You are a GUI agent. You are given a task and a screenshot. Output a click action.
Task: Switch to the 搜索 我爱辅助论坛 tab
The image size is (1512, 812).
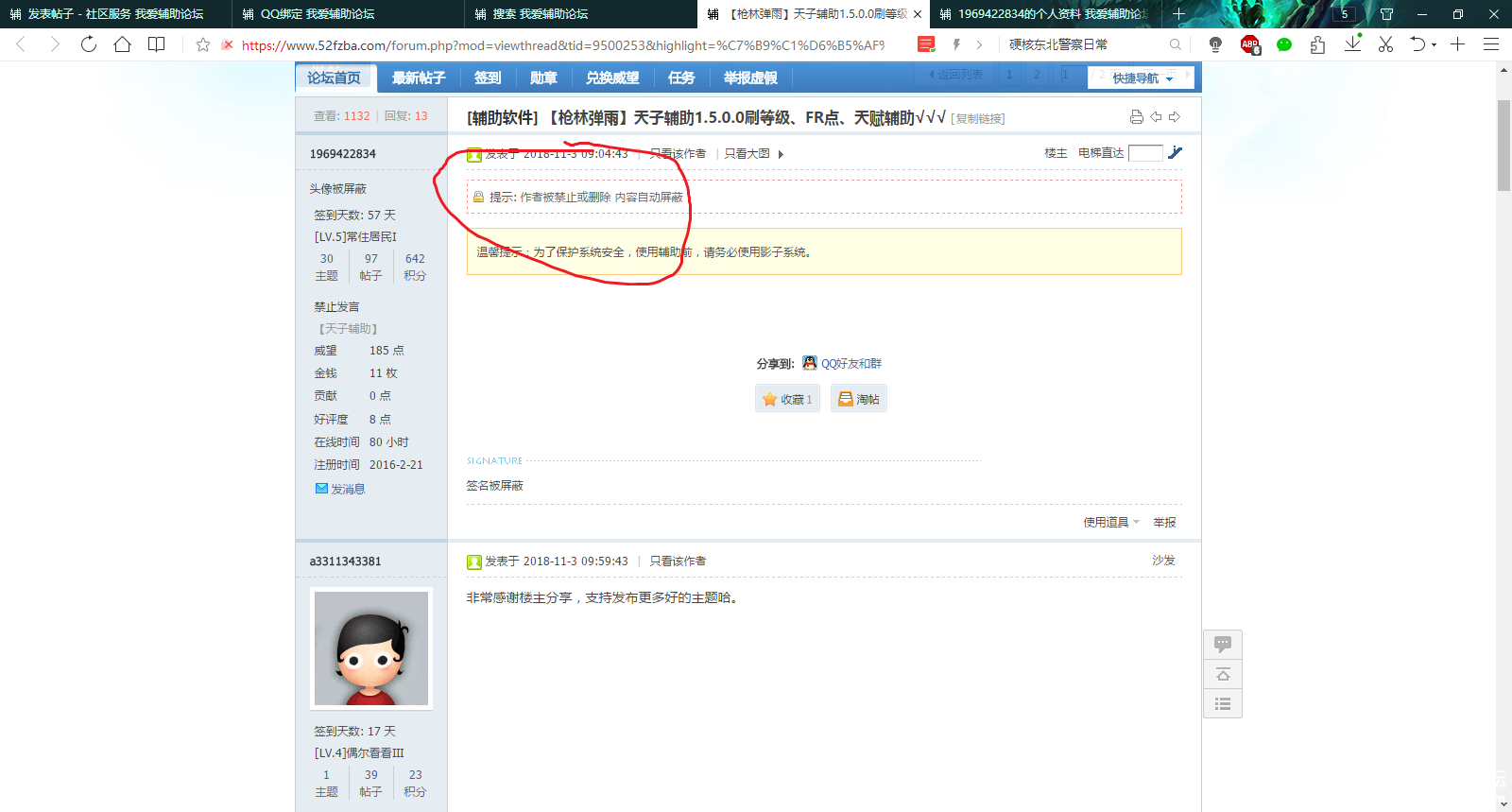pos(540,14)
